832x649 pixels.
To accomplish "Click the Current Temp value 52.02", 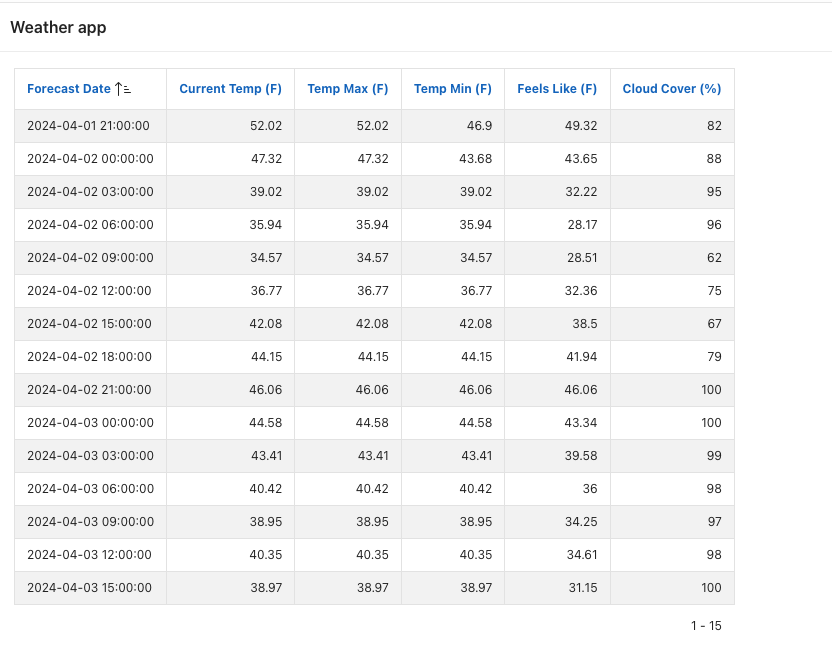I will 265,126.
